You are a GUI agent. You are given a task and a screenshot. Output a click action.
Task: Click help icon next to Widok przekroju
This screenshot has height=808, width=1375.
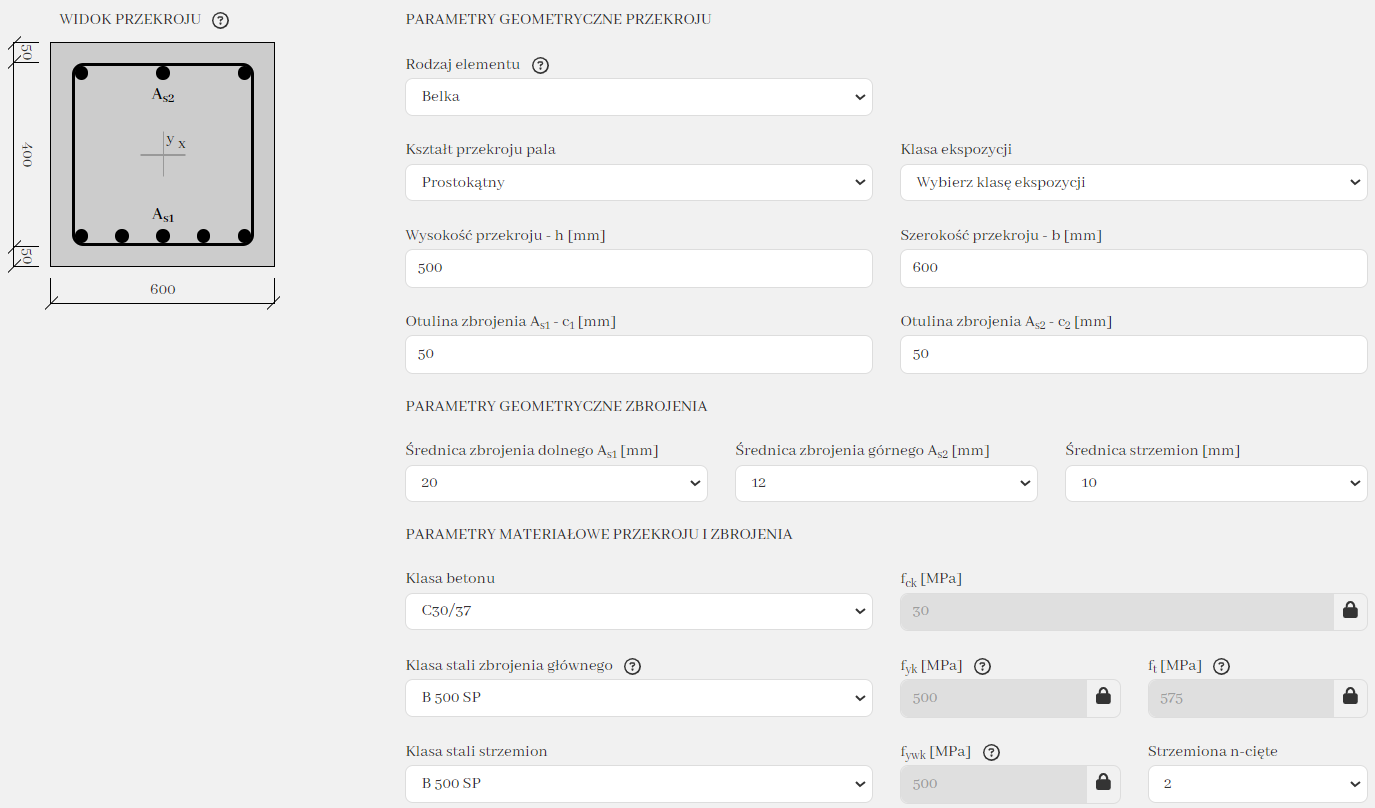coord(221,20)
